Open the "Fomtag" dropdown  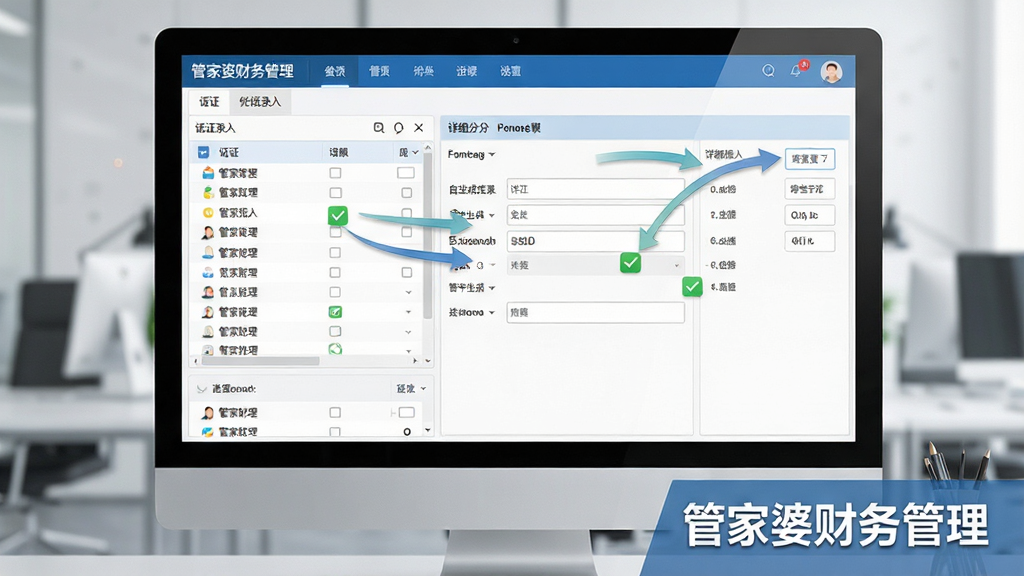[x=472, y=155]
